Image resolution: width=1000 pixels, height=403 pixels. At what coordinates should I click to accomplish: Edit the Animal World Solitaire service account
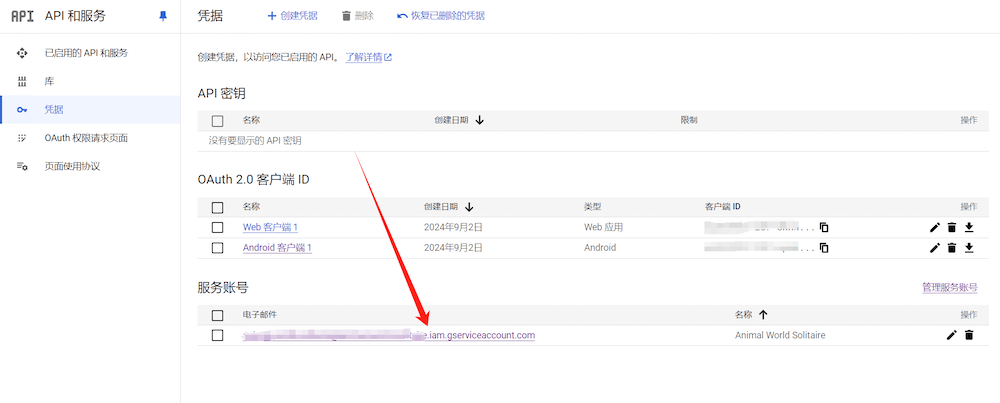pyautogui.click(x=951, y=335)
